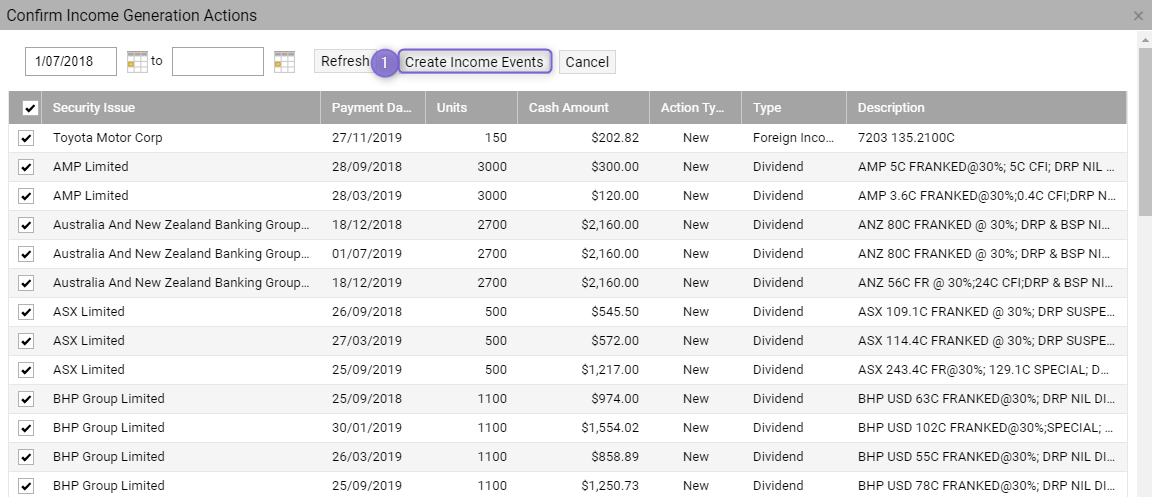Image resolution: width=1152 pixels, height=497 pixels.
Task: Click the 30/01/2019 payment date cell
Action: pyautogui.click(x=367, y=428)
